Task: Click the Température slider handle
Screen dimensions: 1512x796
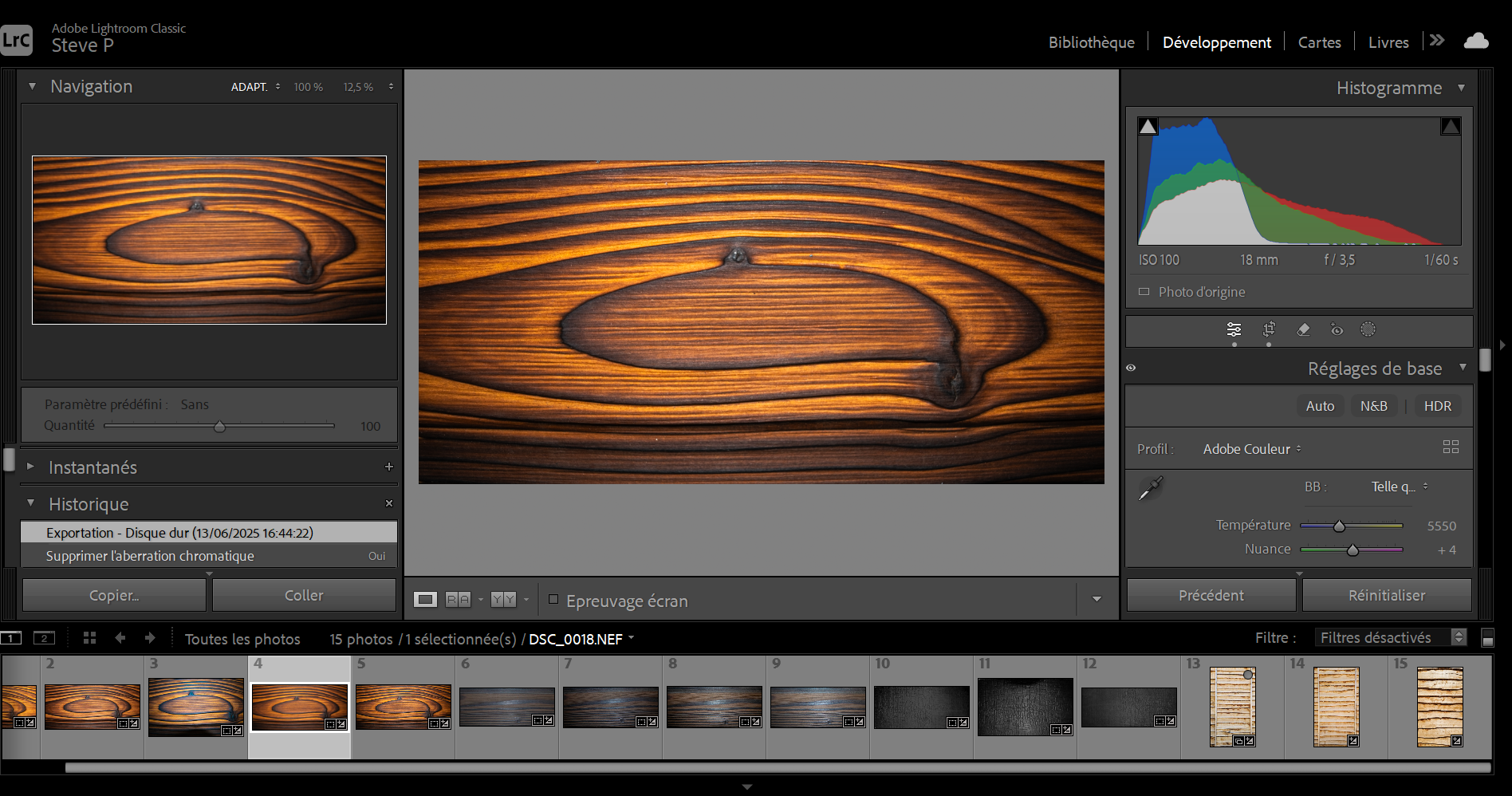Action: pyautogui.click(x=1340, y=526)
